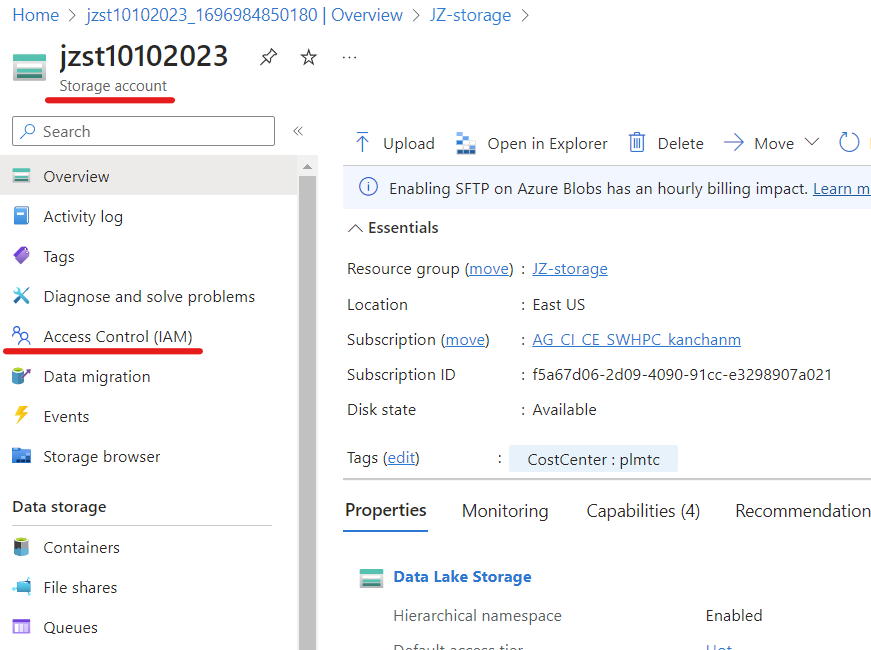Viewport: 871px width, 650px height.
Task: Click Events lightning icon
Action: point(21,416)
